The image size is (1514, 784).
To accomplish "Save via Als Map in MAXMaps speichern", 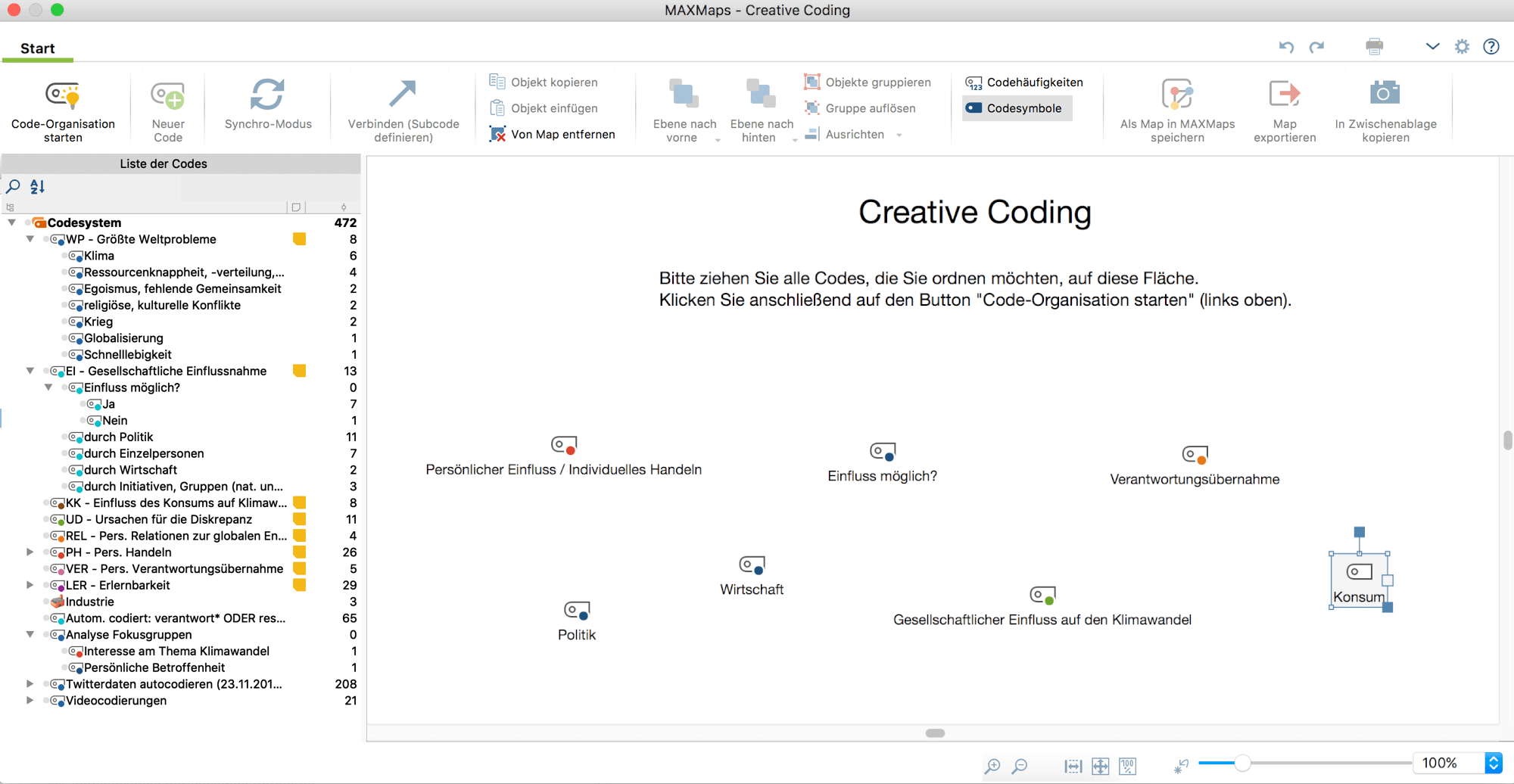I will point(1177,110).
